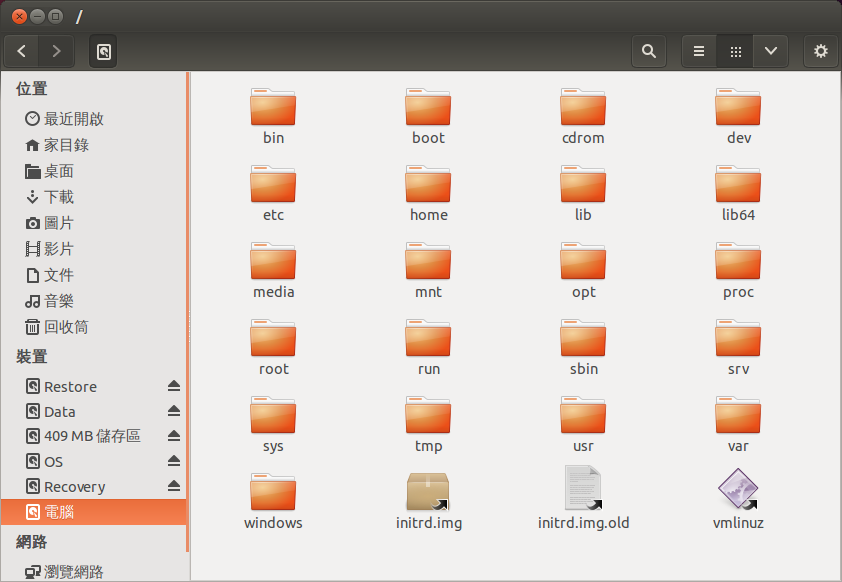The width and height of the screenshot is (842, 582).
Task: Select the opt folder
Action: tap(583, 271)
